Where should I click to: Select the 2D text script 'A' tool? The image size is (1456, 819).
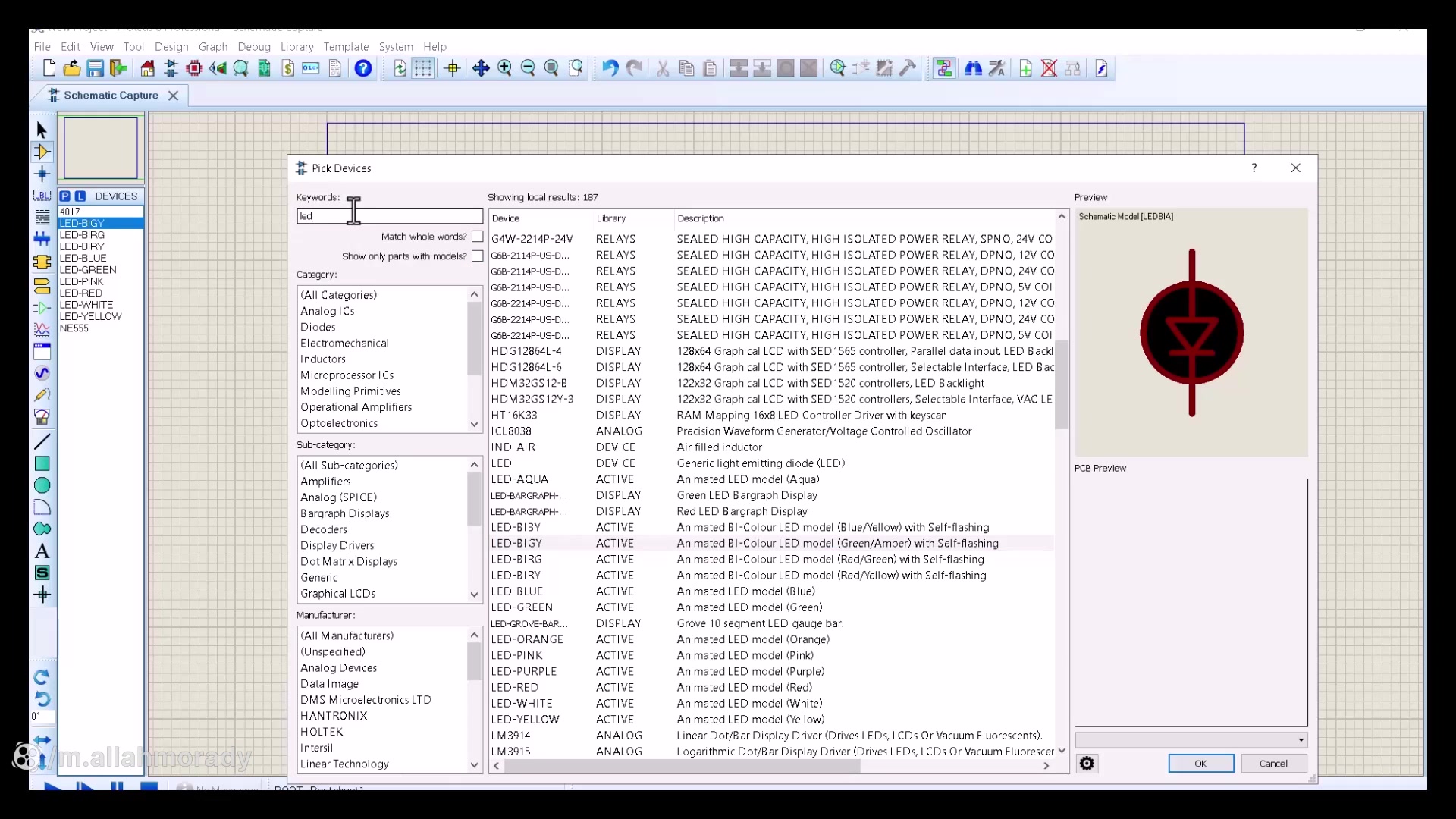pyautogui.click(x=42, y=551)
